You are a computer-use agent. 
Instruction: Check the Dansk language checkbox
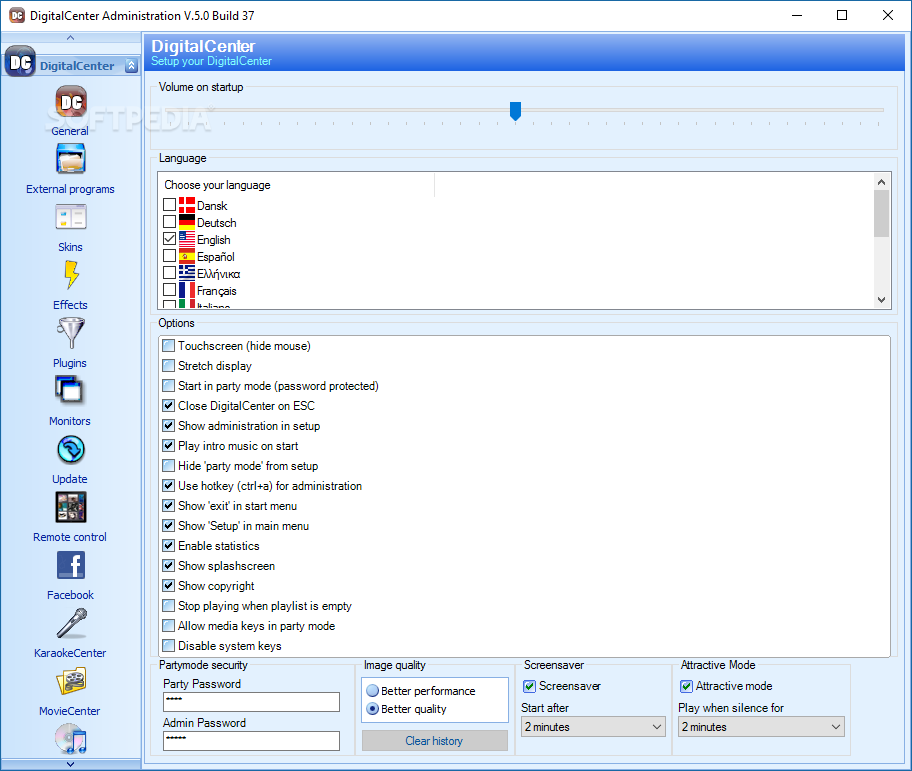(x=169, y=205)
